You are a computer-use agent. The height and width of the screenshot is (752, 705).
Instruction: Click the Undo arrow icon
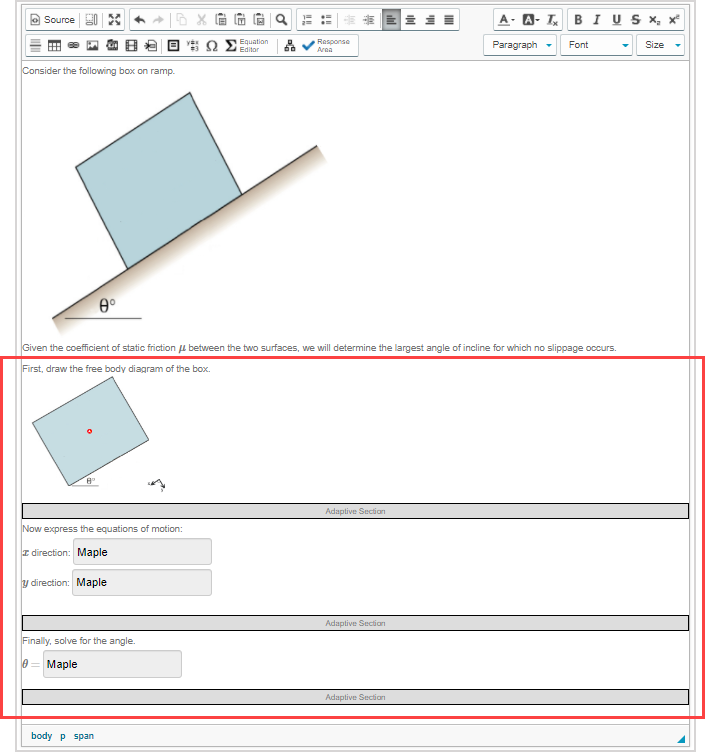coord(139,20)
